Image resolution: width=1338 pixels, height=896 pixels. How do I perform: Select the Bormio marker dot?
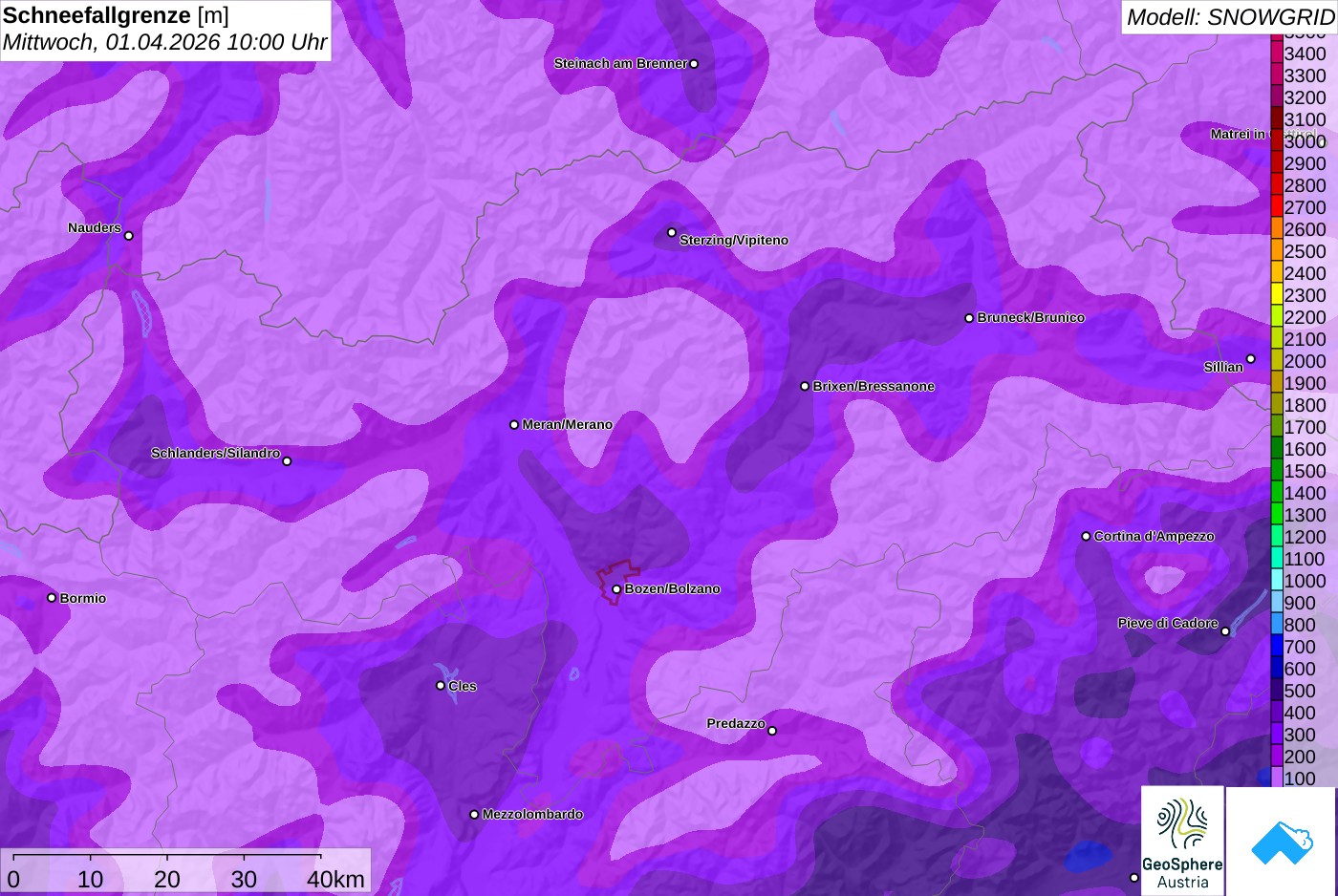pyautogui.click(x=52, y=598)
